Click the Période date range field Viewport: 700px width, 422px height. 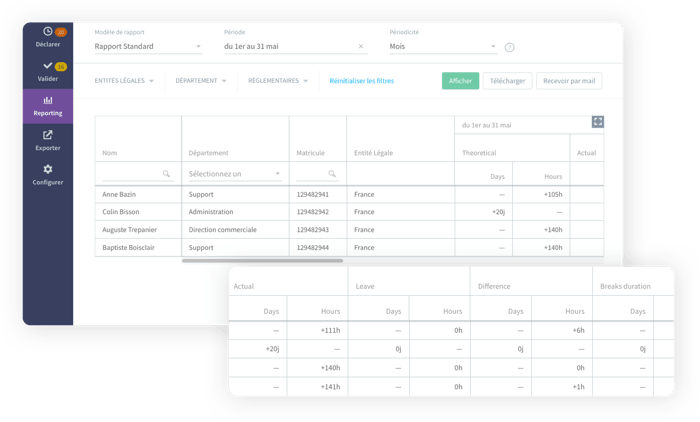pos(295,46)
